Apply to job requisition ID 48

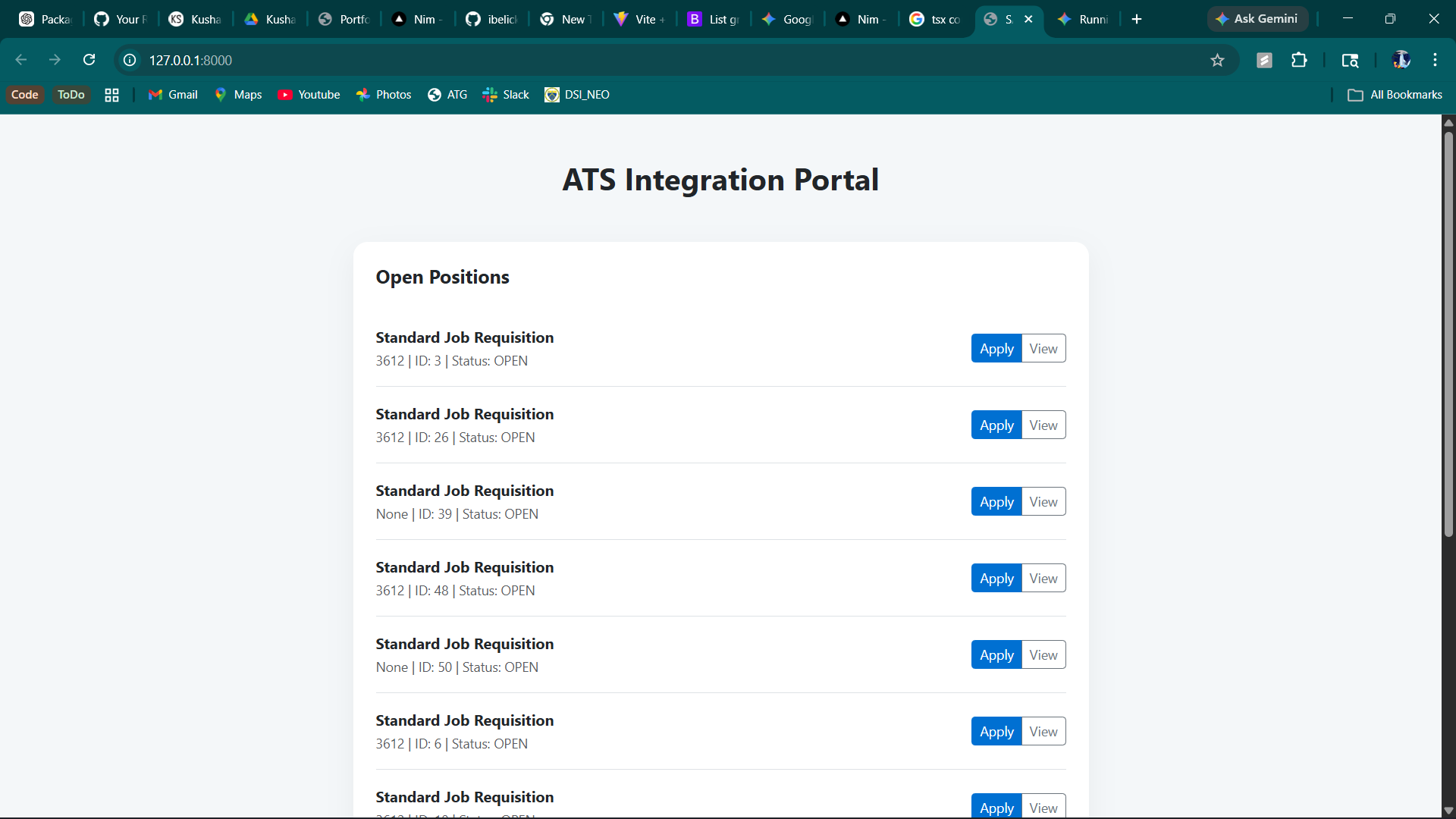click(996, 579)
